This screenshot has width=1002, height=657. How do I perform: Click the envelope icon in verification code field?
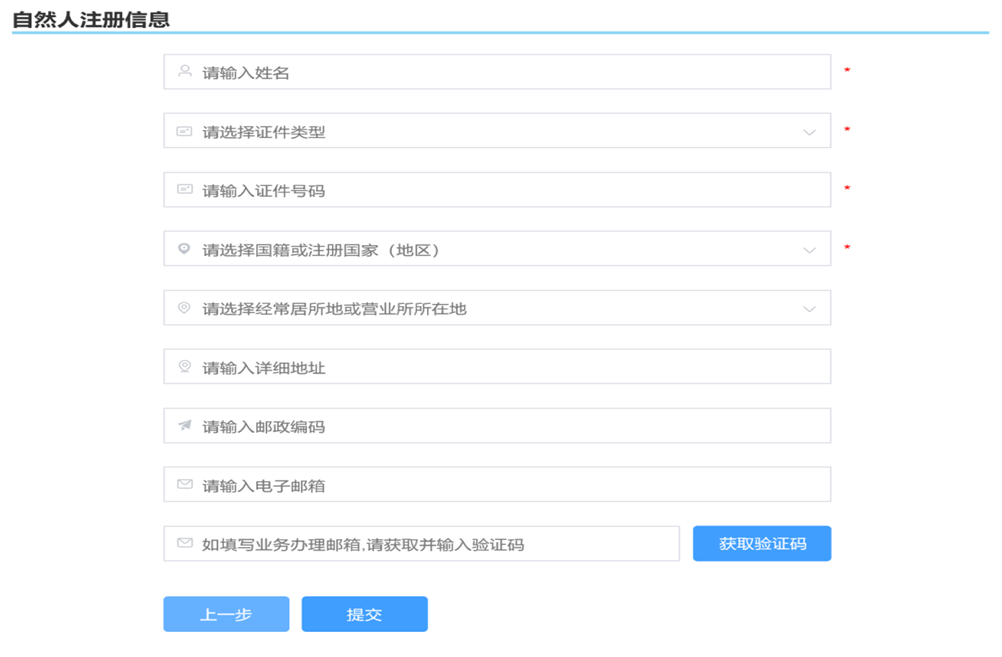point(184,543)
